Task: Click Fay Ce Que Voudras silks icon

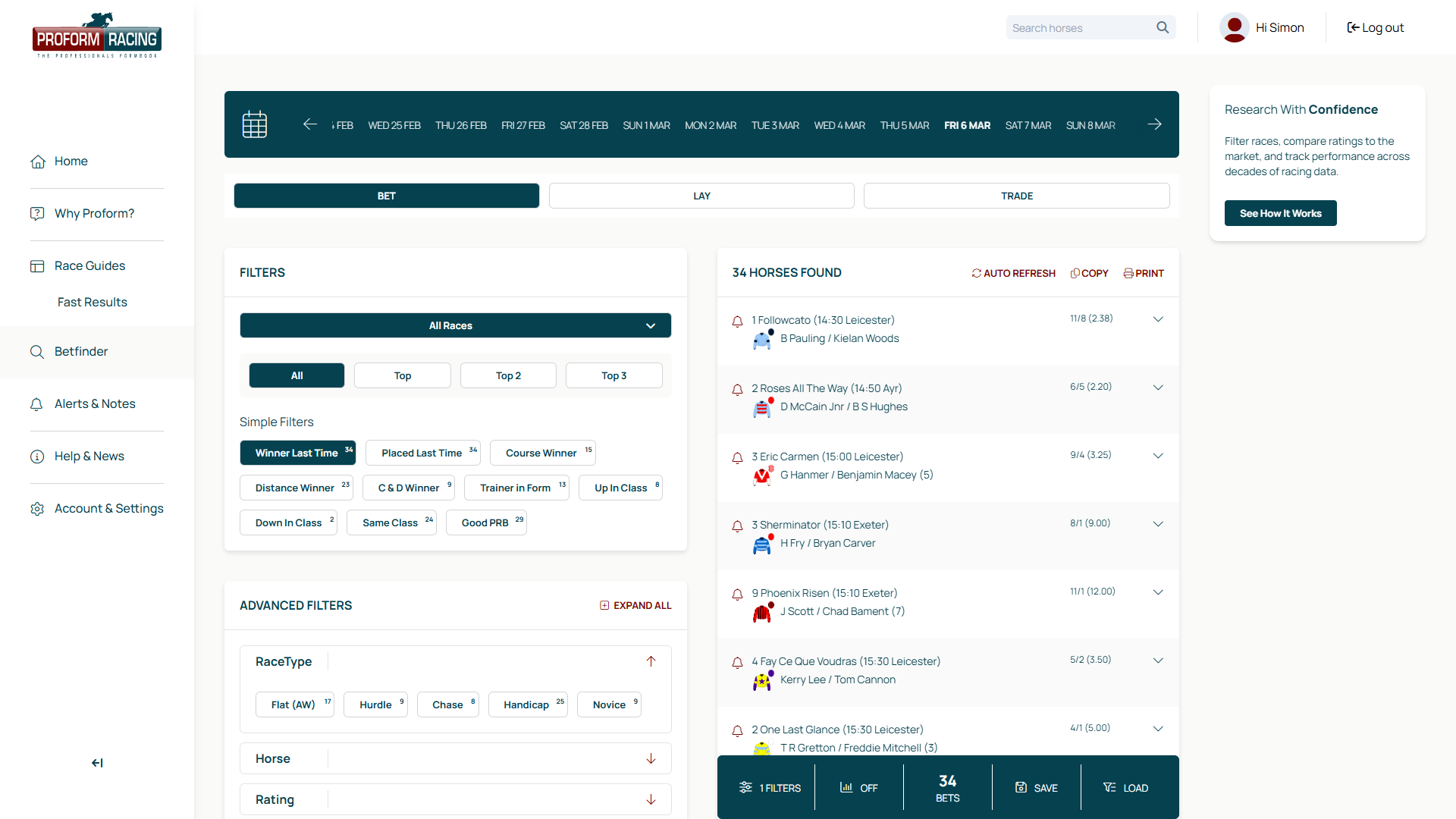Action: [762, 681]
